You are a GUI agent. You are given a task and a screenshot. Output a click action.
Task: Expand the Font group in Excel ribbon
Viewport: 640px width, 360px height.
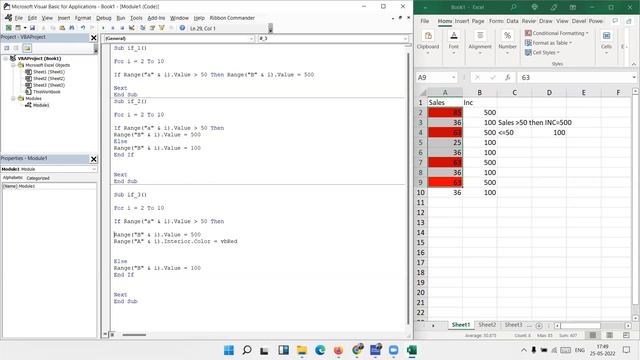point(453,42)
